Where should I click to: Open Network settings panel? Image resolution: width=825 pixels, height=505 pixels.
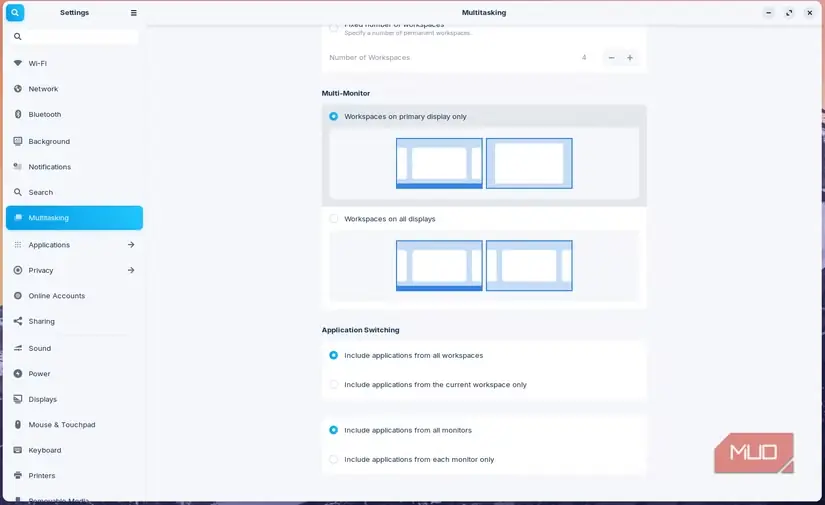pyautogui.click(x=74, y=88)
